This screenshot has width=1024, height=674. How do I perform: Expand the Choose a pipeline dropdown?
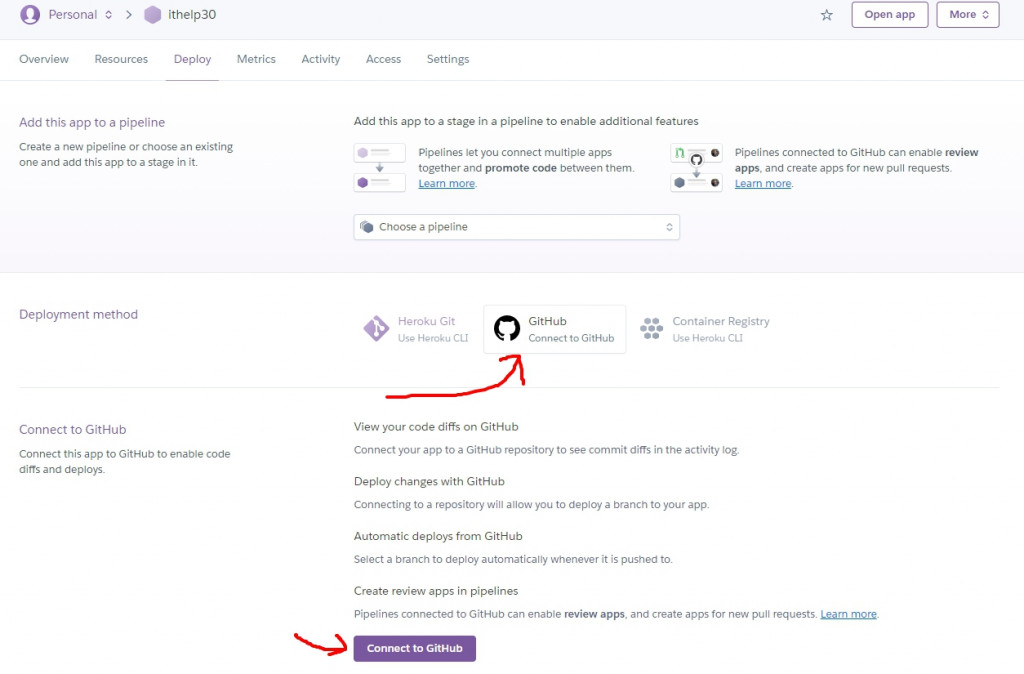(517, 227)
